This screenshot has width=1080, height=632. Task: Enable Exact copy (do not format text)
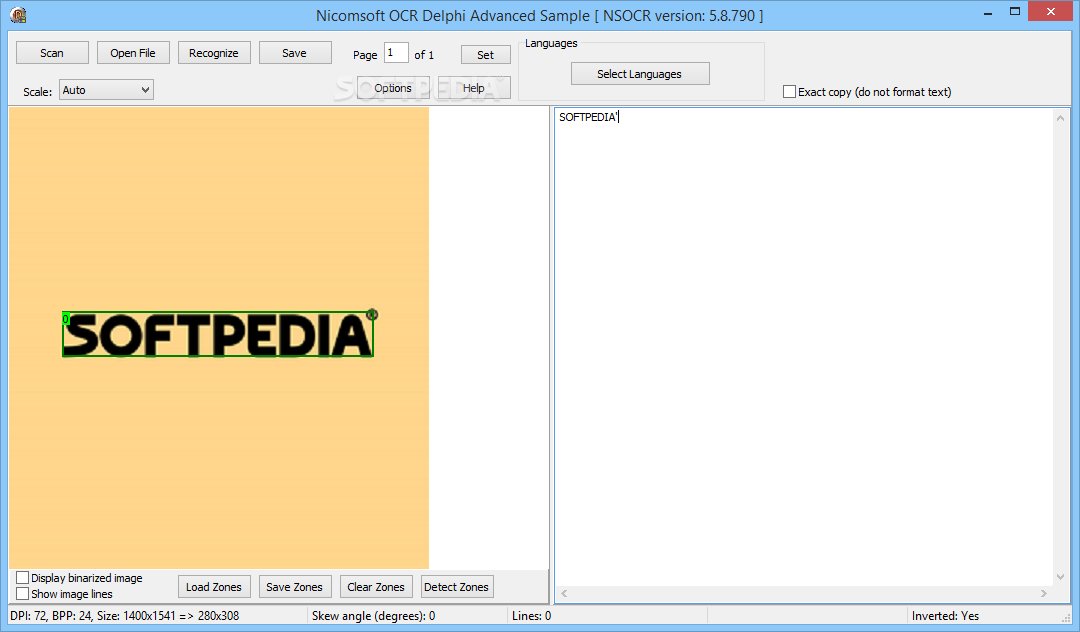[789, 92]
